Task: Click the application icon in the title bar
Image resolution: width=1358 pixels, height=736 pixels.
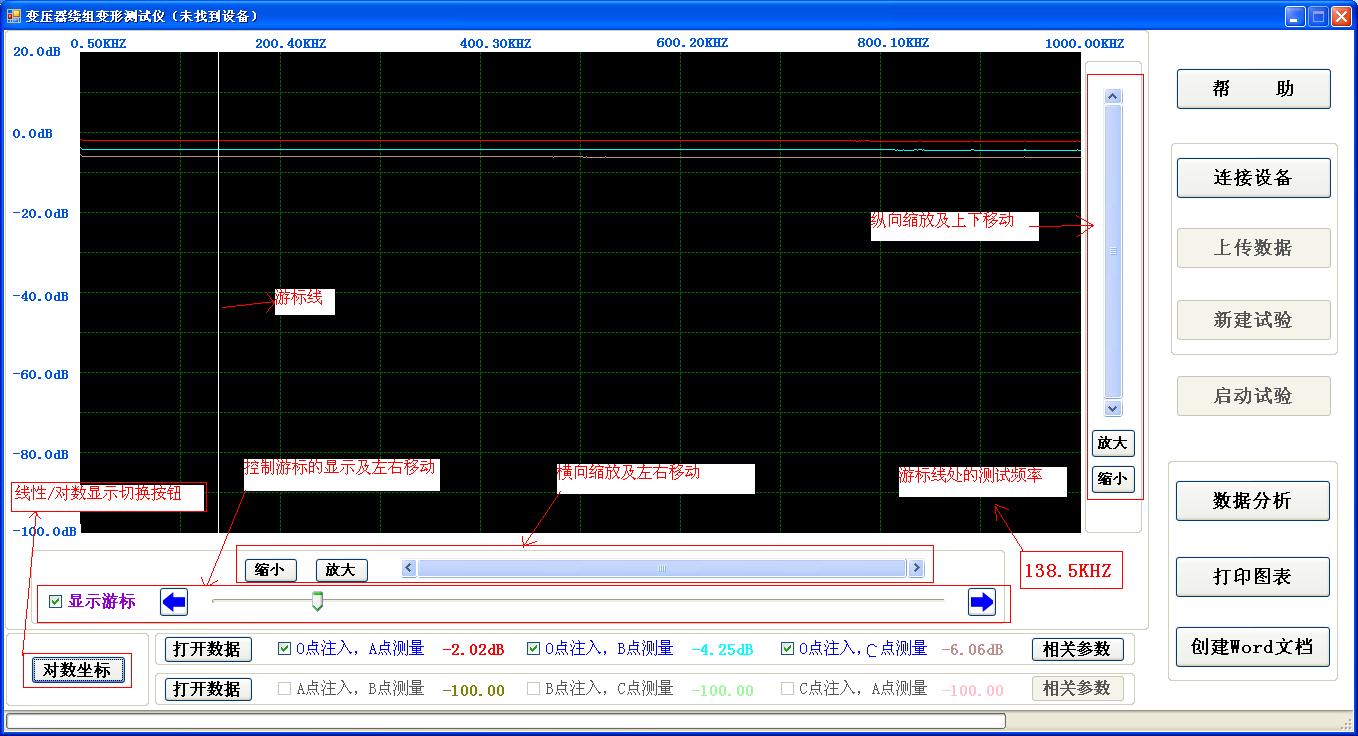Action: point(12,15)
